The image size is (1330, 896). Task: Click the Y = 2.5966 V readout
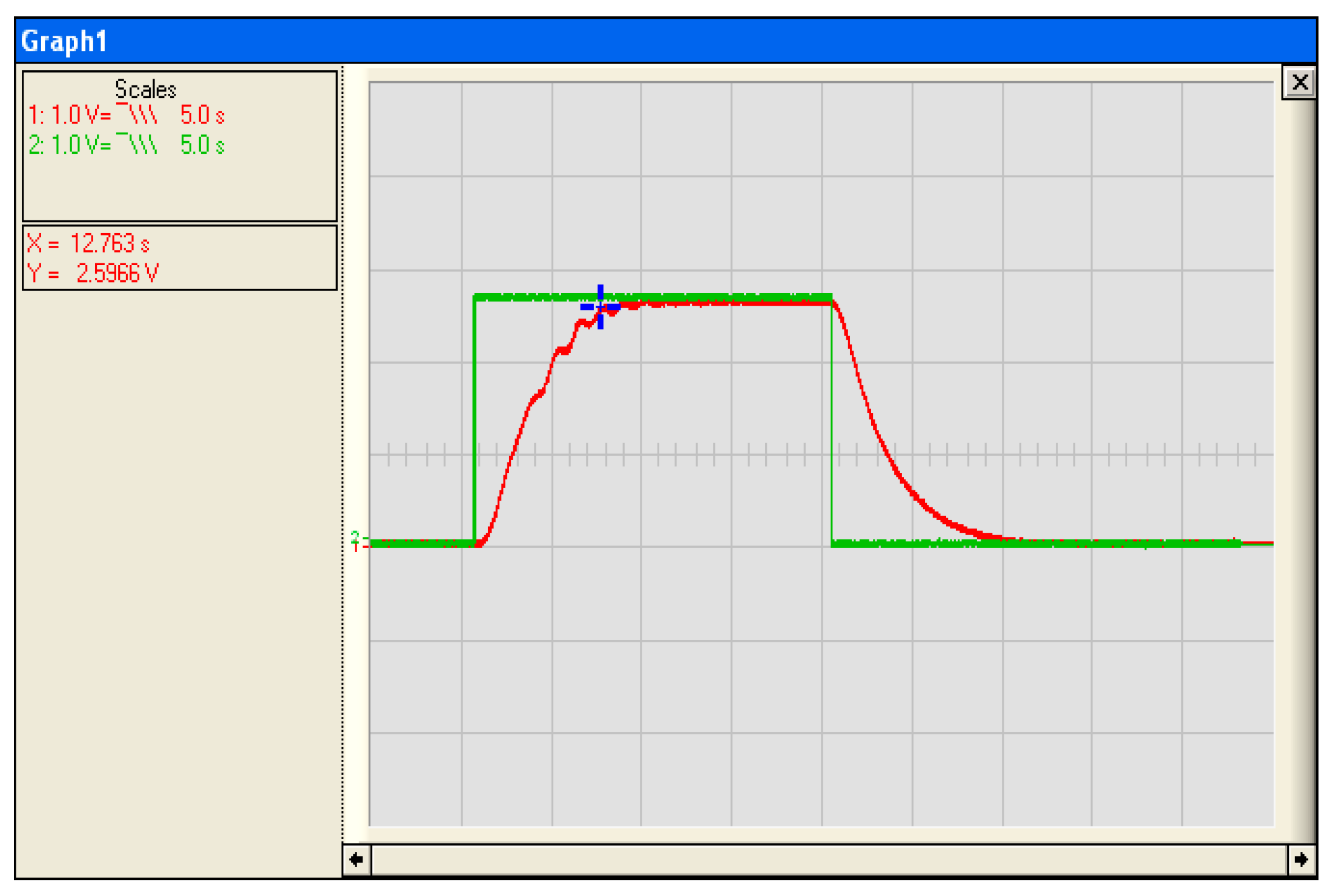coord(93,273)
